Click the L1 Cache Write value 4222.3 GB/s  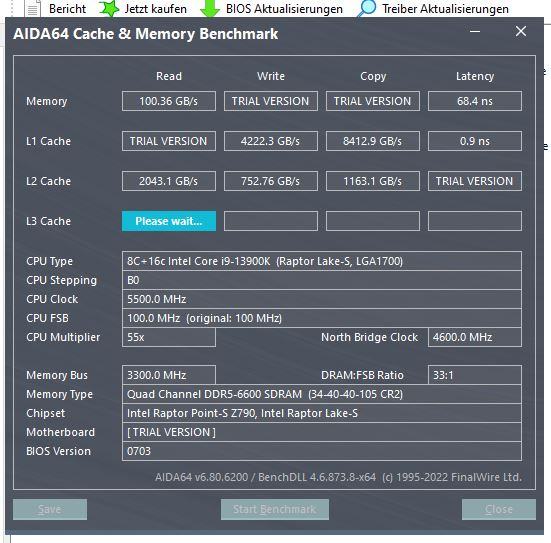(x=271, y=141)
